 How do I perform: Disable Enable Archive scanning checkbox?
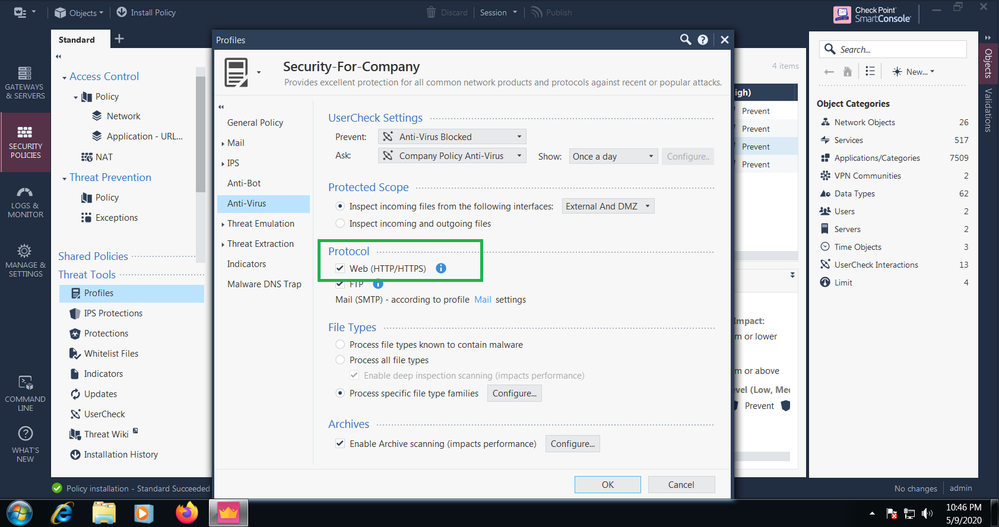[341, 443]
